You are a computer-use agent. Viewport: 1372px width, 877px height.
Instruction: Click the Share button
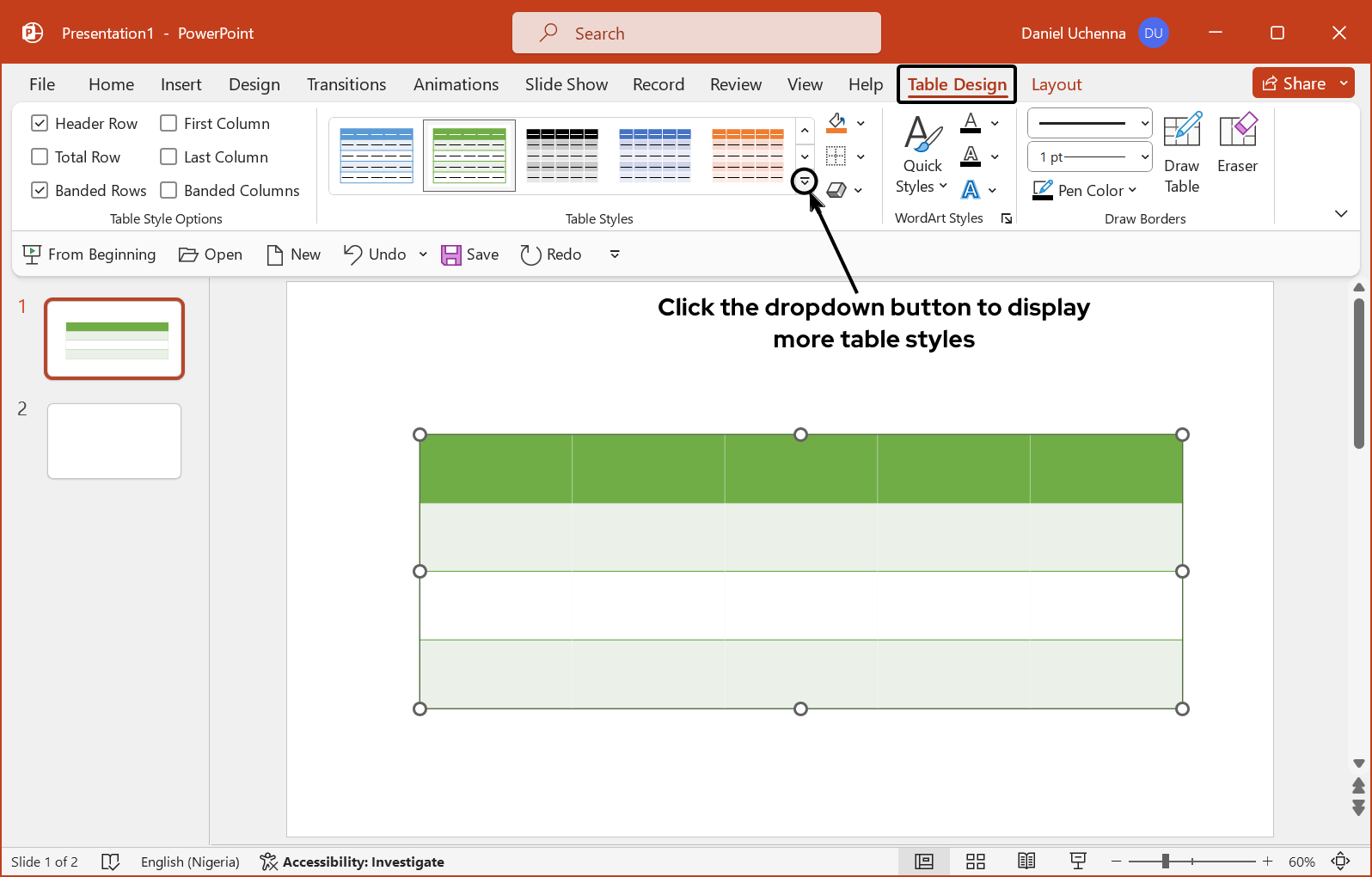click(x=1294, y=83)
